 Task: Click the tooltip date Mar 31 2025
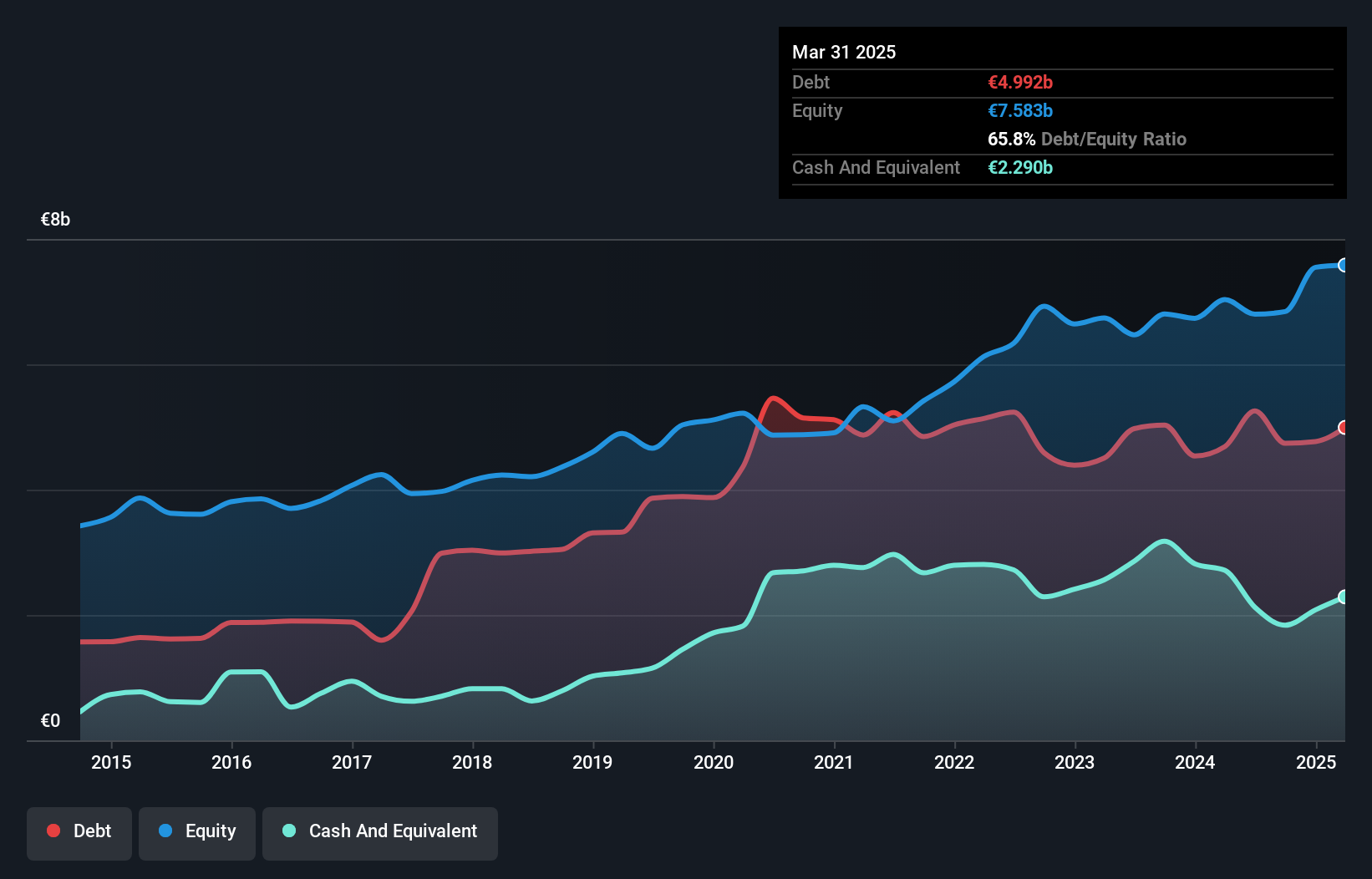844,52
